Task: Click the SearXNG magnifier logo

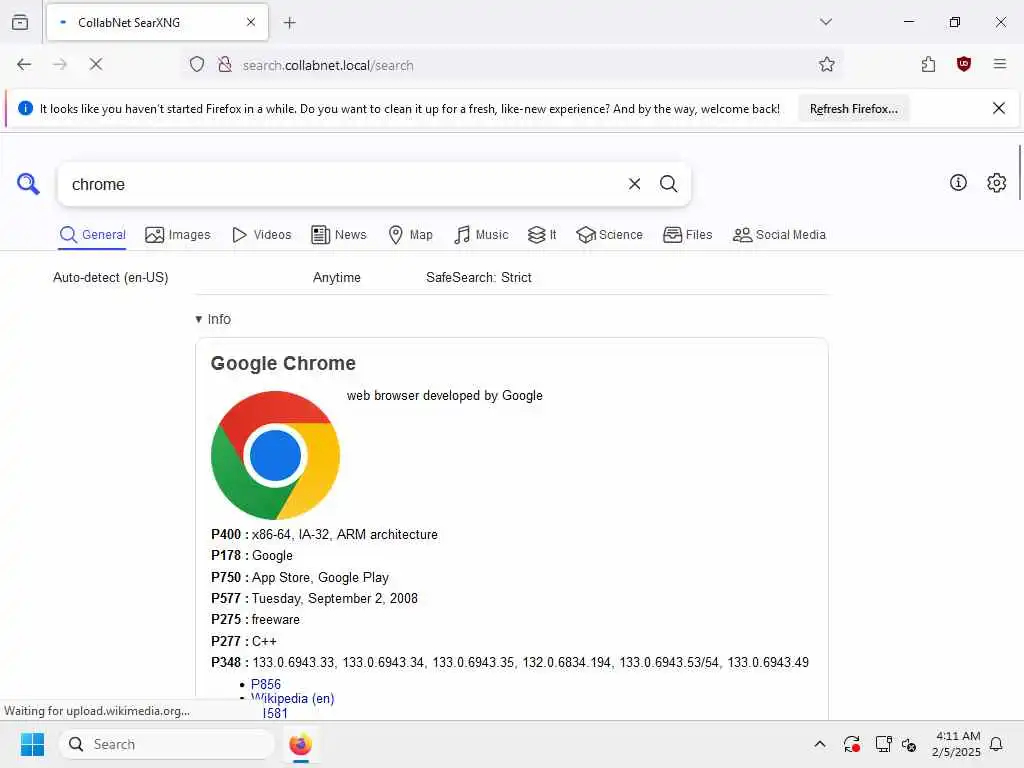Action: [28, 184]
